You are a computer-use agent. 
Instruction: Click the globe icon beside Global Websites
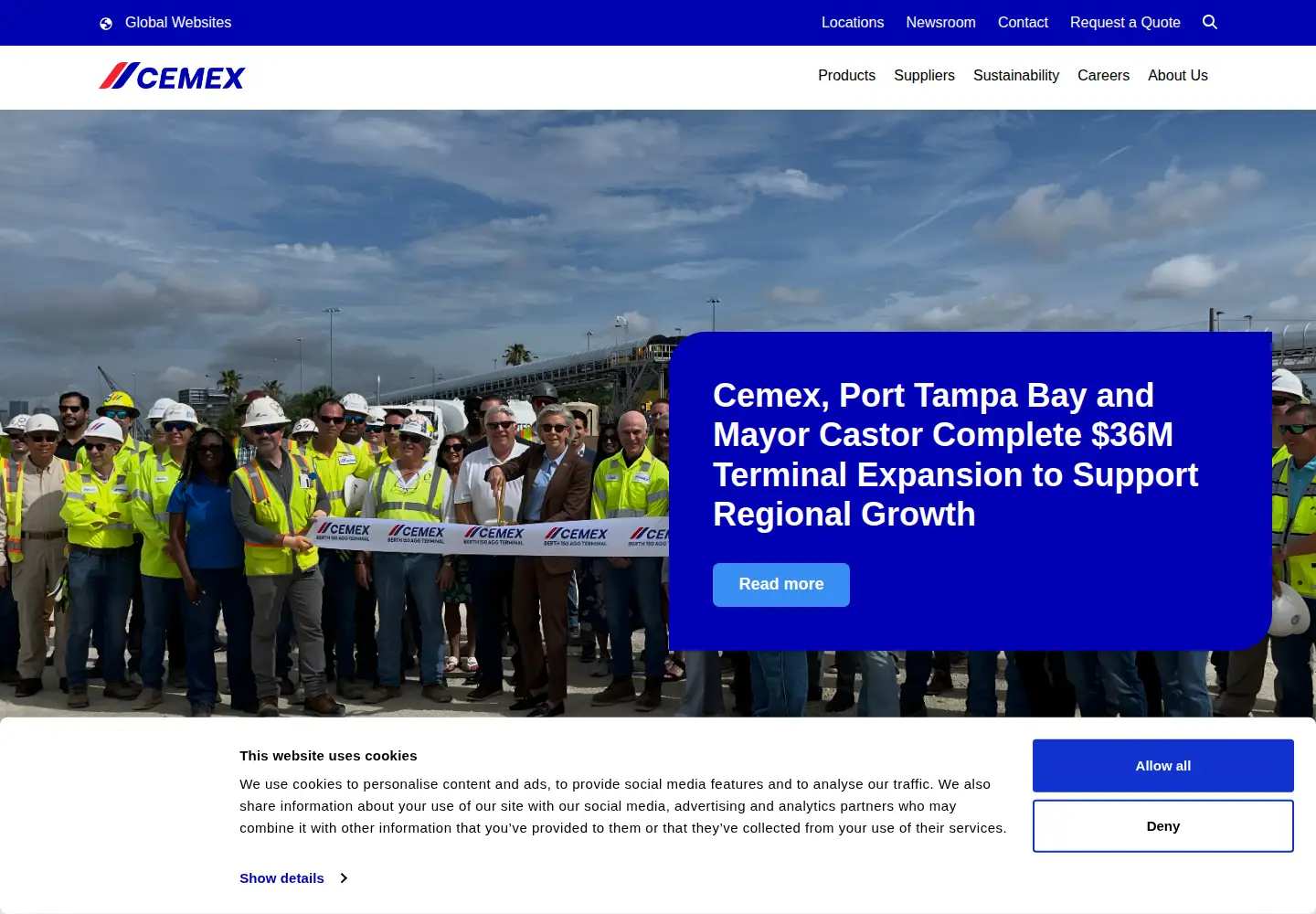tap(106, 24)
